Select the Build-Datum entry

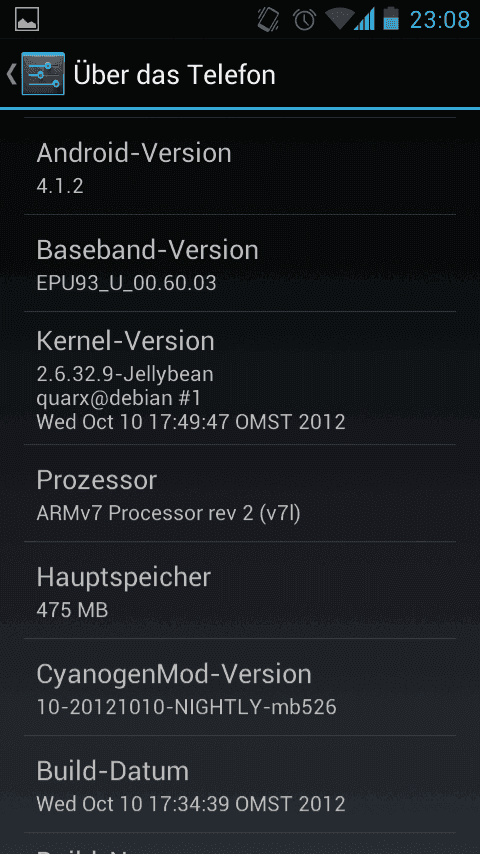click(240, 784)
